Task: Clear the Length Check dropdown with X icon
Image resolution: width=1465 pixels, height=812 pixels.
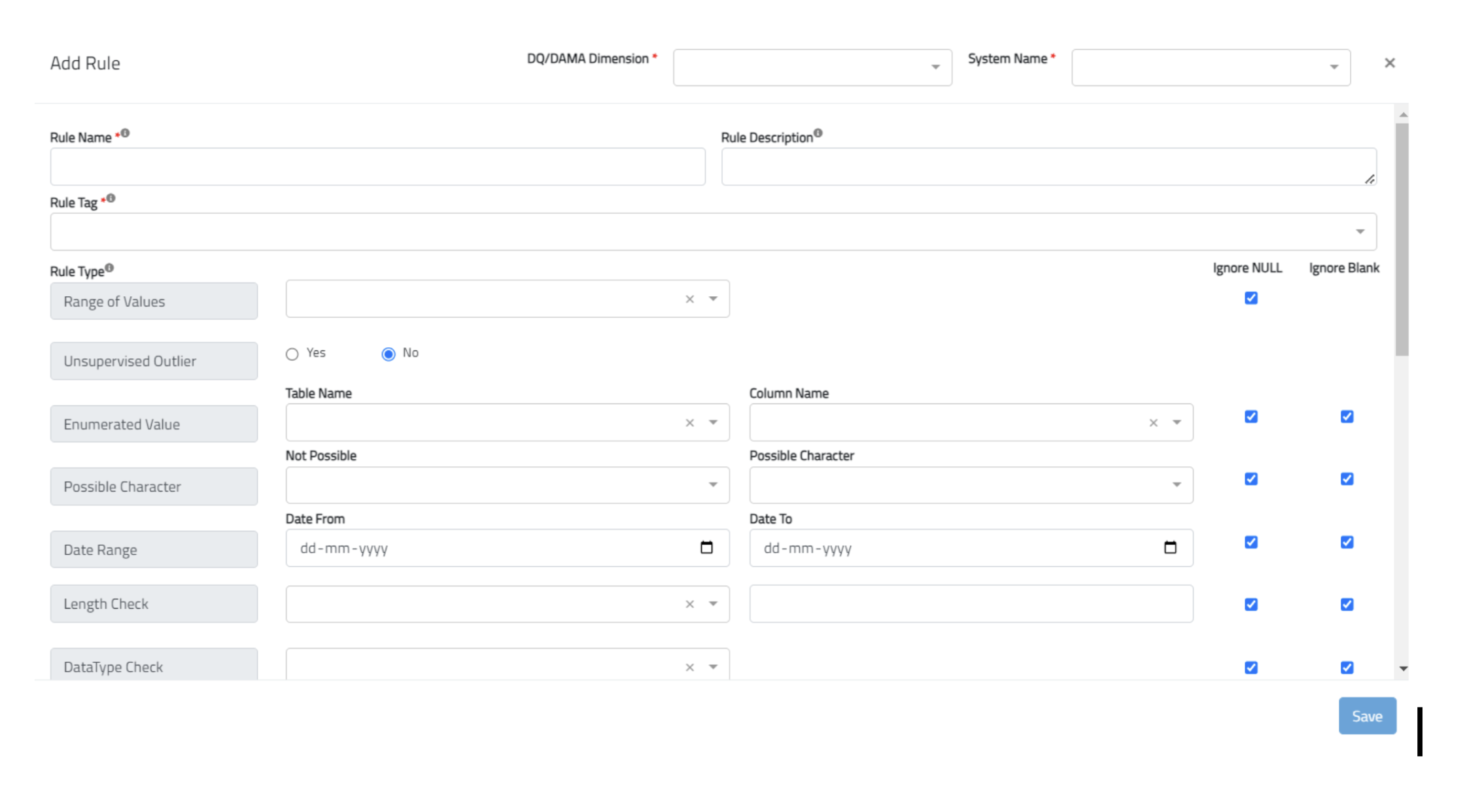Action: pos(689,604)
